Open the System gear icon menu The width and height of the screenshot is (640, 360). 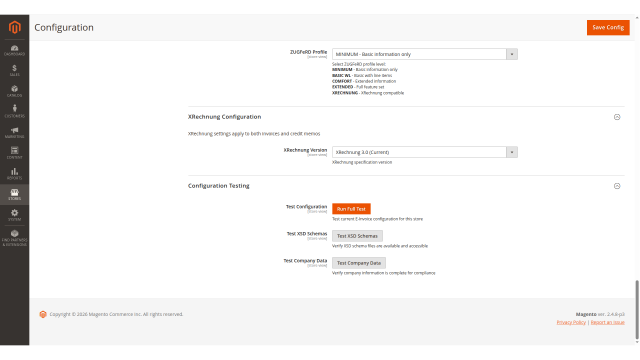tap(15, 215)
